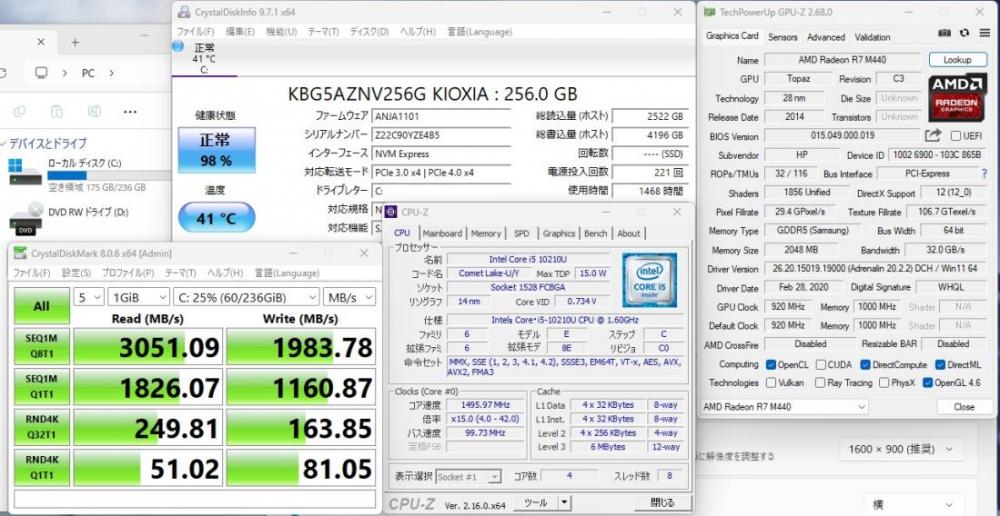Viewport: 1000px width, 516px height.
Task: Click the CPU-Z title bar app icon
Action: pyautogui.click(x=390, y=212)
